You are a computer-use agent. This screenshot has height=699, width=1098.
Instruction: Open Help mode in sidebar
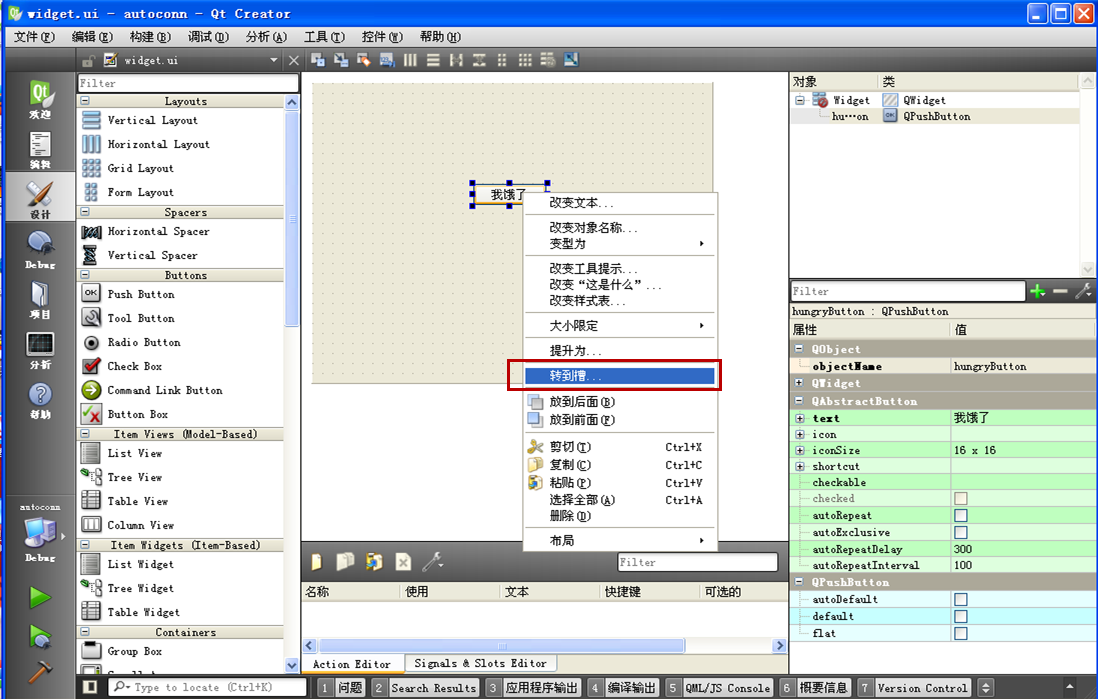point(40,401)
